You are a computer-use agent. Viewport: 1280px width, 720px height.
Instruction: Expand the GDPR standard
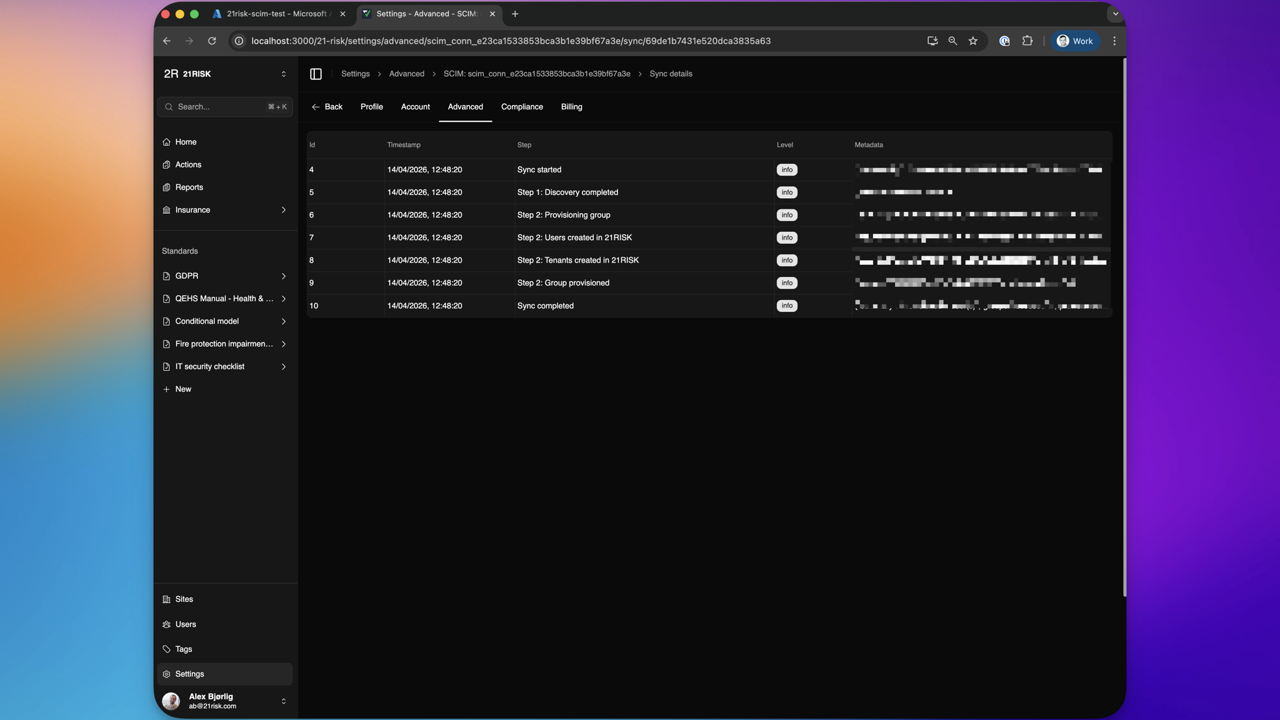click(x=283, y=276)
